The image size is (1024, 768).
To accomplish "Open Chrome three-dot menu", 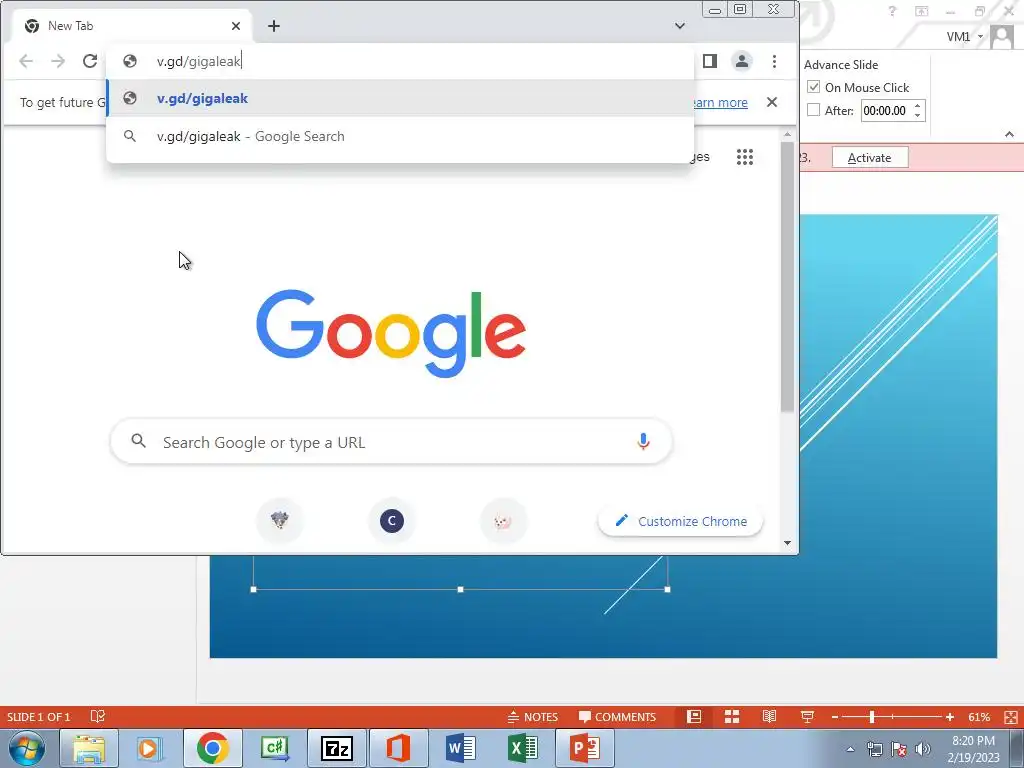I will [775, 61].
